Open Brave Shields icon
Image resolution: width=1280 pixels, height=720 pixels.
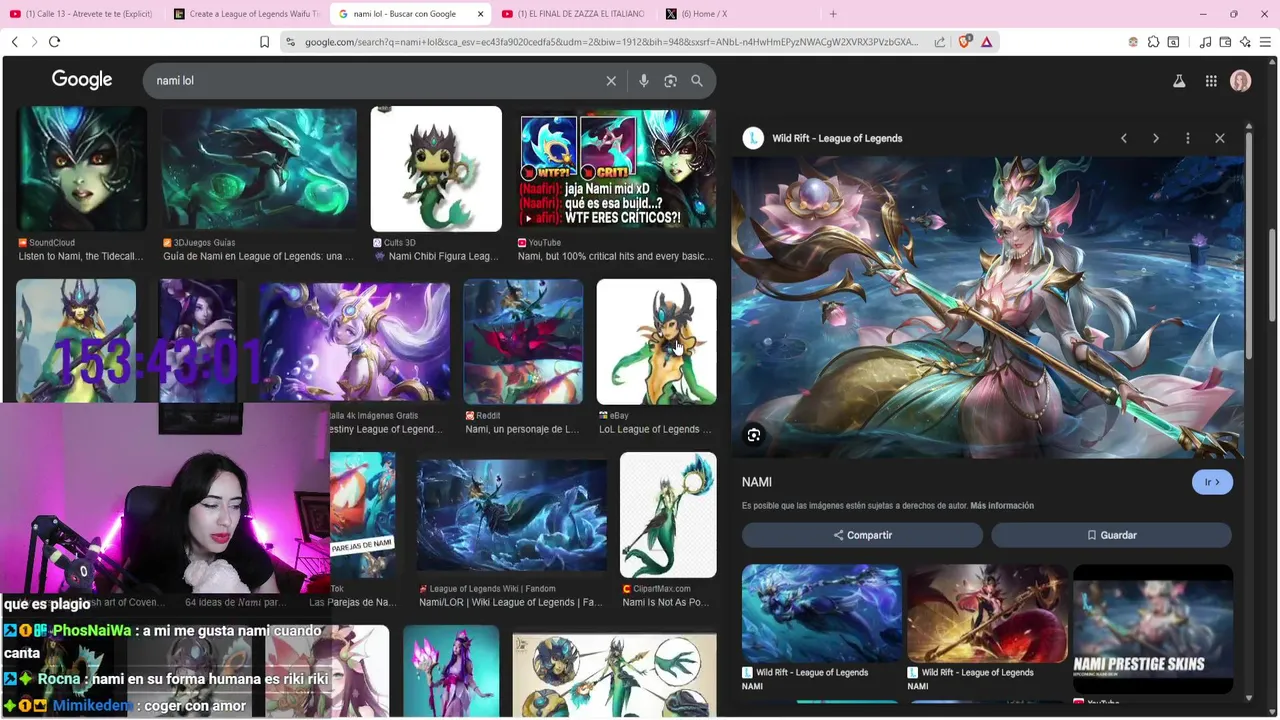coord(964,42)
